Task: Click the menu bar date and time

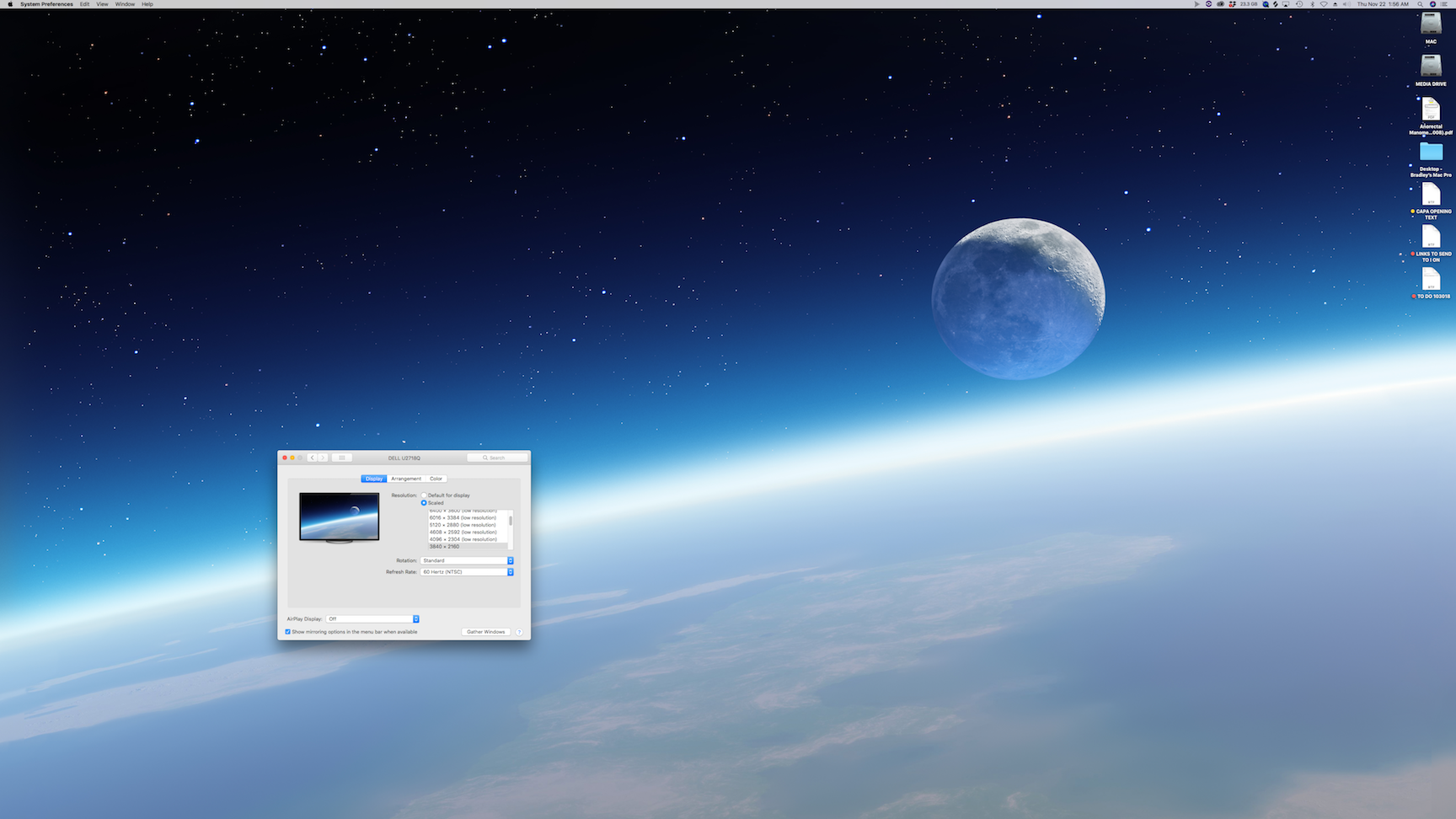Action: point(1383,4)
